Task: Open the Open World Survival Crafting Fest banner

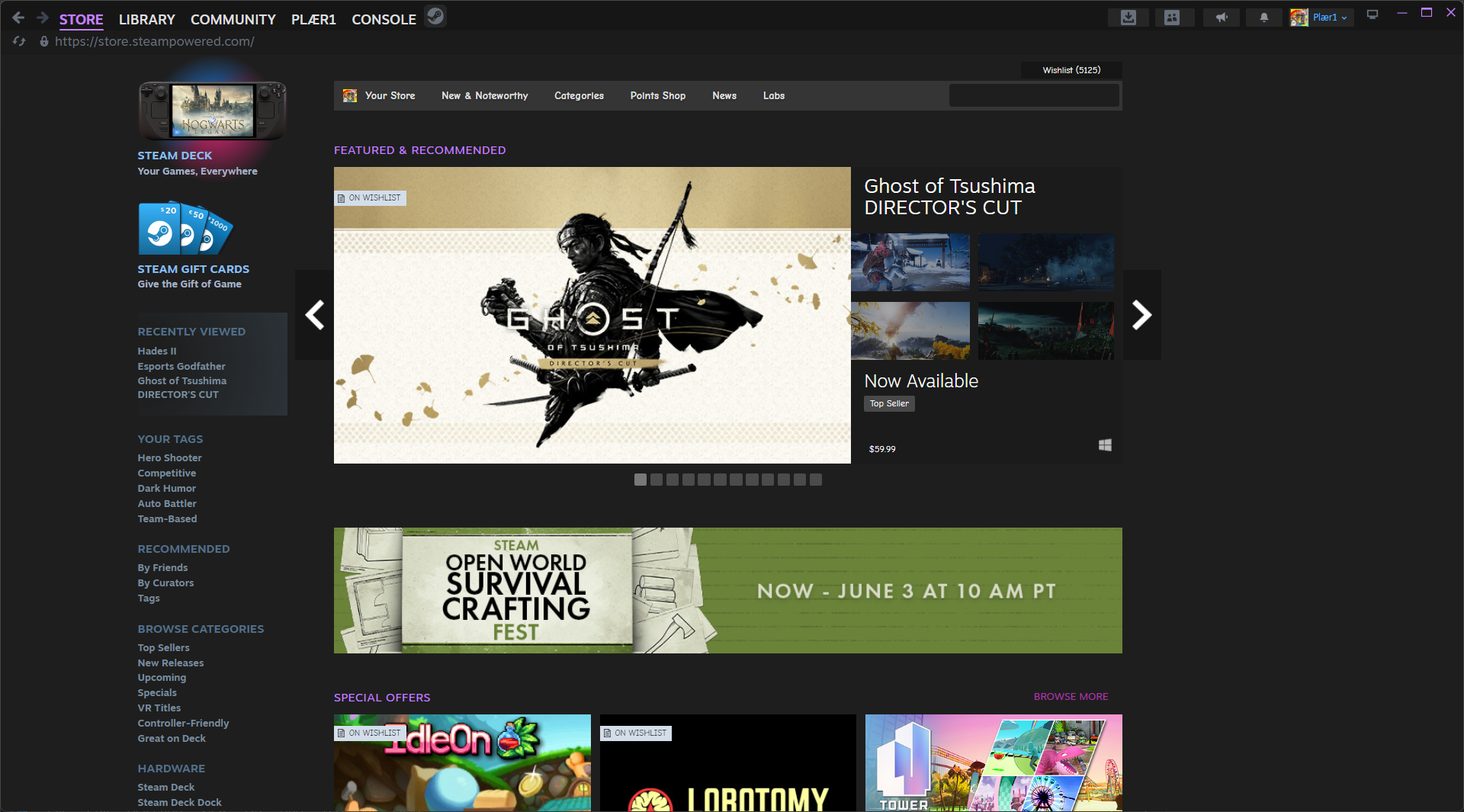Action: (x=728, y=590)
